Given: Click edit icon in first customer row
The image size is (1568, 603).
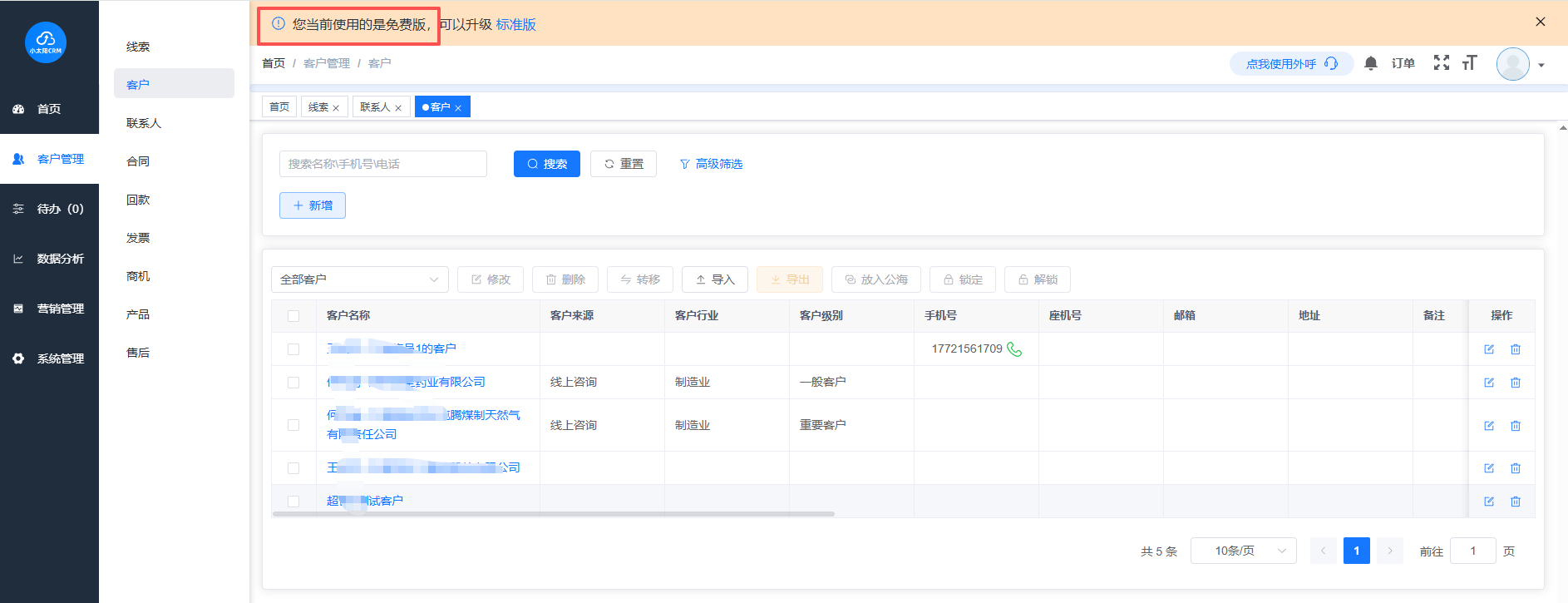Looking at the screenshot, I should pos(1489,349).
